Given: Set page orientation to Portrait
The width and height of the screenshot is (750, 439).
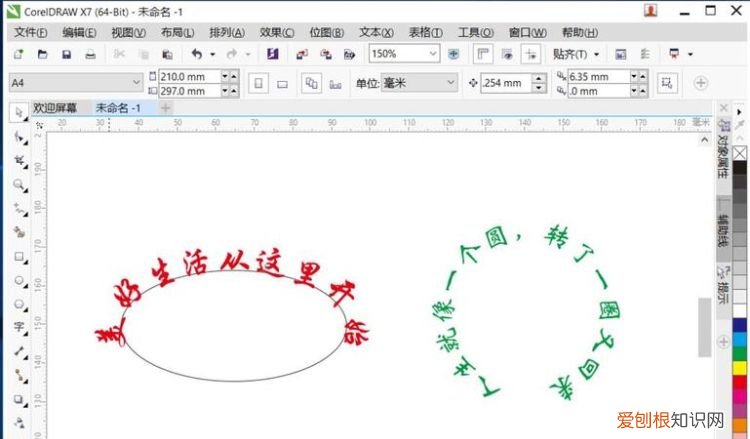Looking at the screenshot, I should tap(258, 84).
